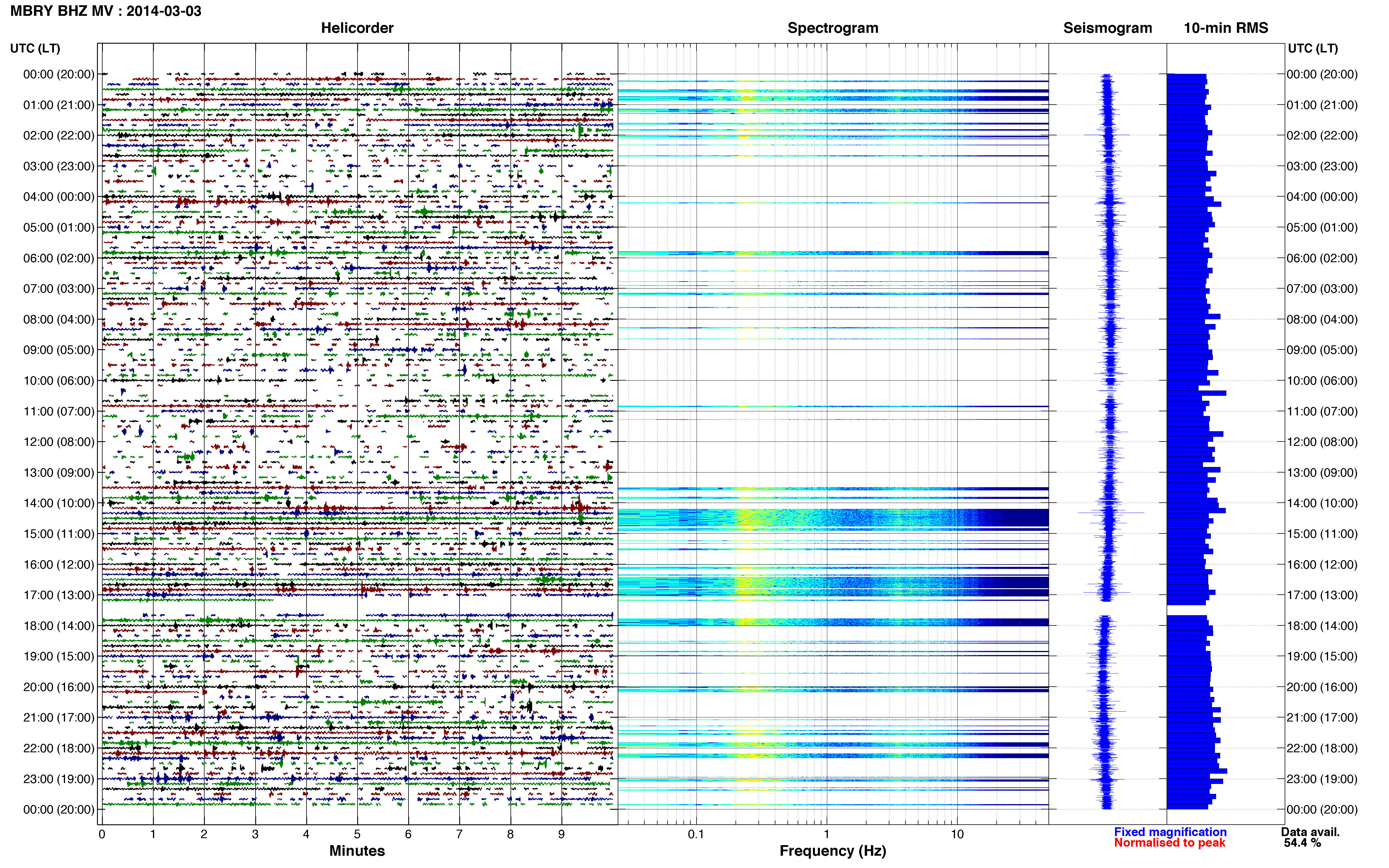This screenshot has width=1389, height=868.
Task: Click the left '02:00 (22:00)' time label
Action: 59,135
